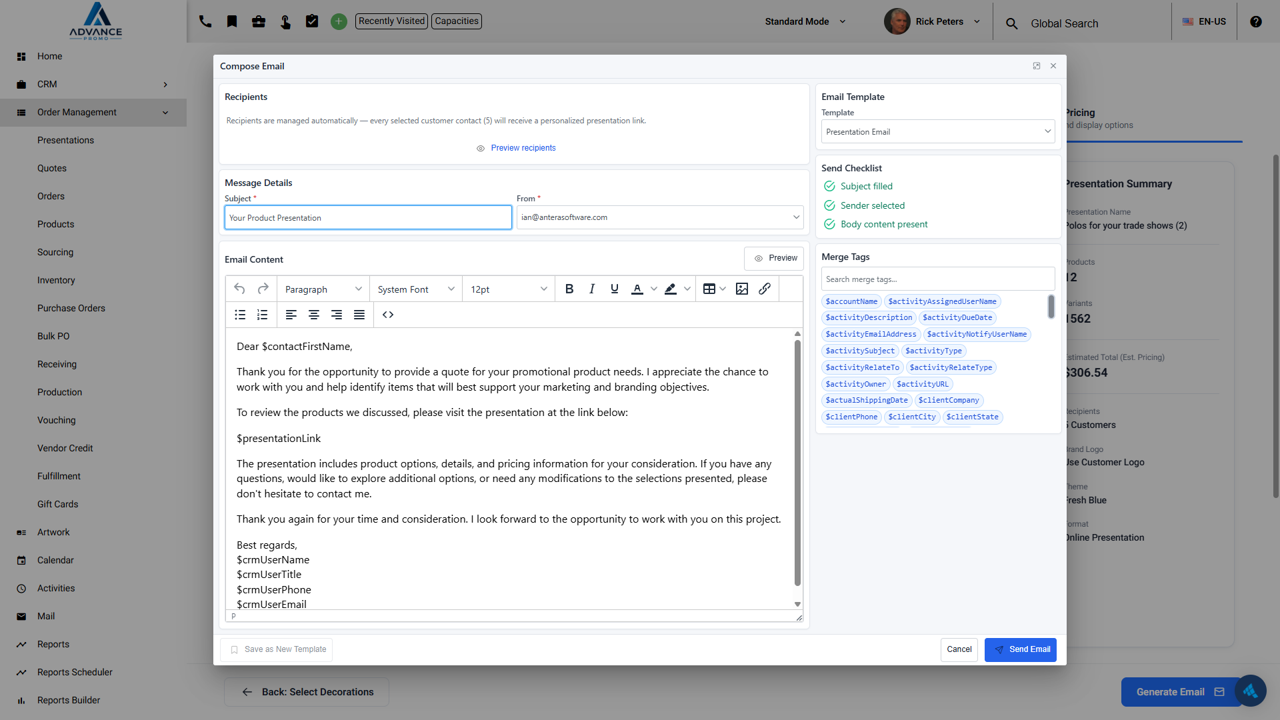The height and width of the screenshot is (720, 1280).
Task: Insert the $clientCompany merge tag
Action: point(949,400)
